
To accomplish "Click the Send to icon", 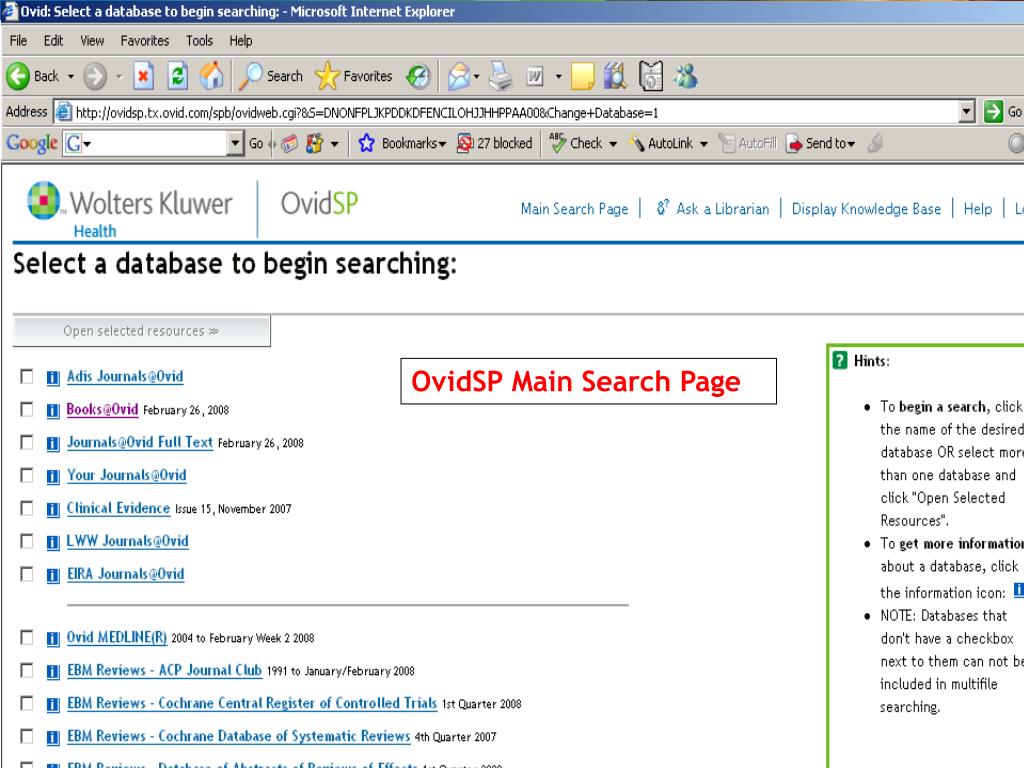I will click(794, 143).
